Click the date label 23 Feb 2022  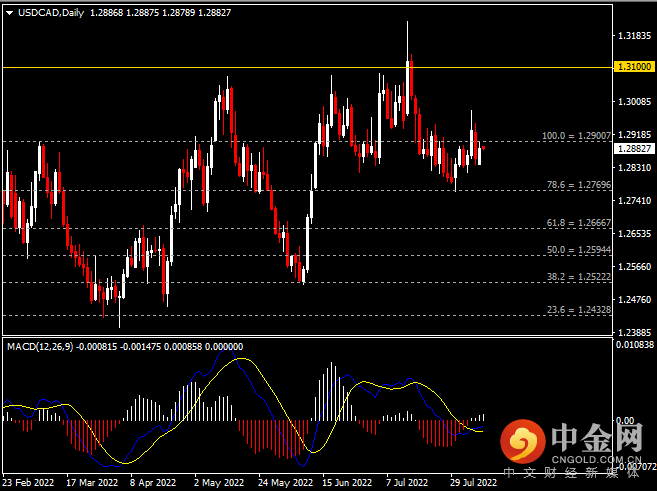tap(28, 483)
